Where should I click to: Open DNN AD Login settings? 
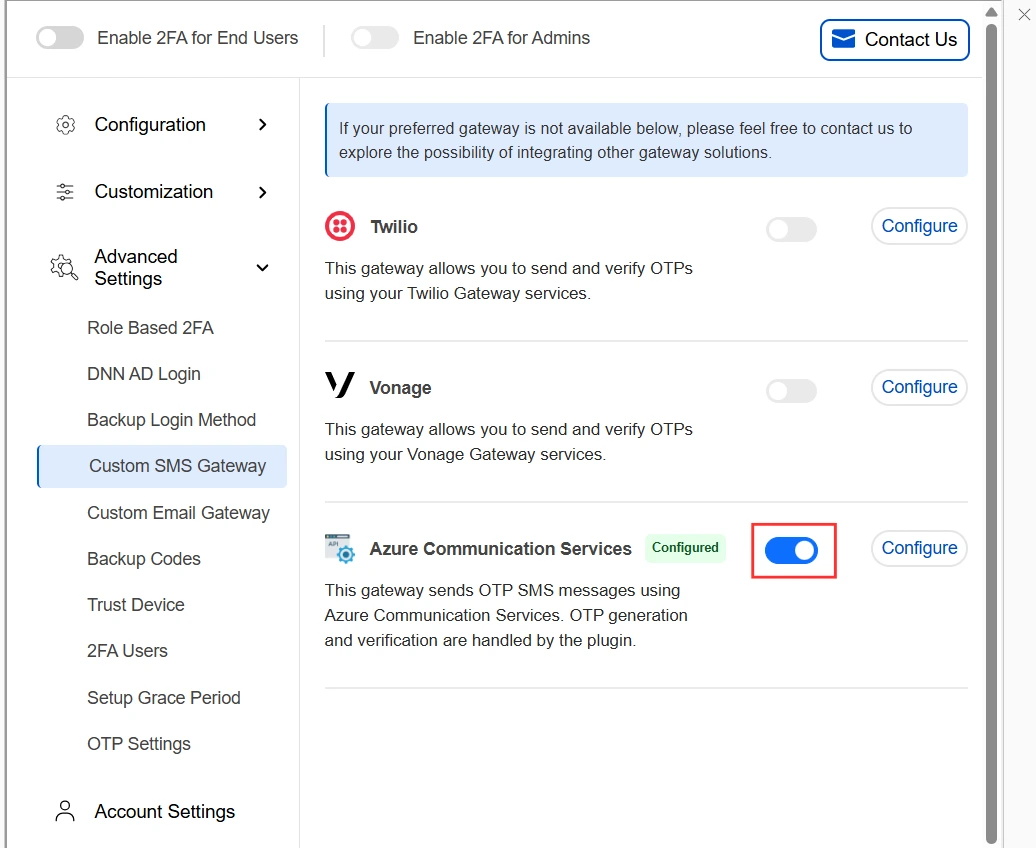click(144, 374)
